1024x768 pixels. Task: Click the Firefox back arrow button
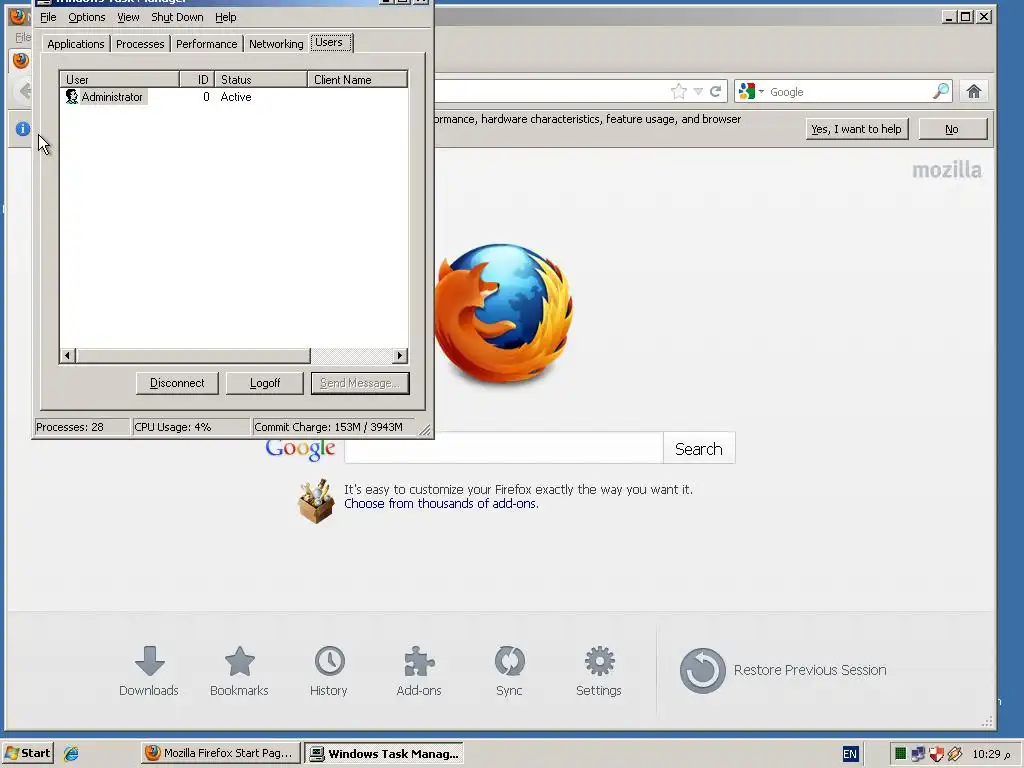click(25, 91)
